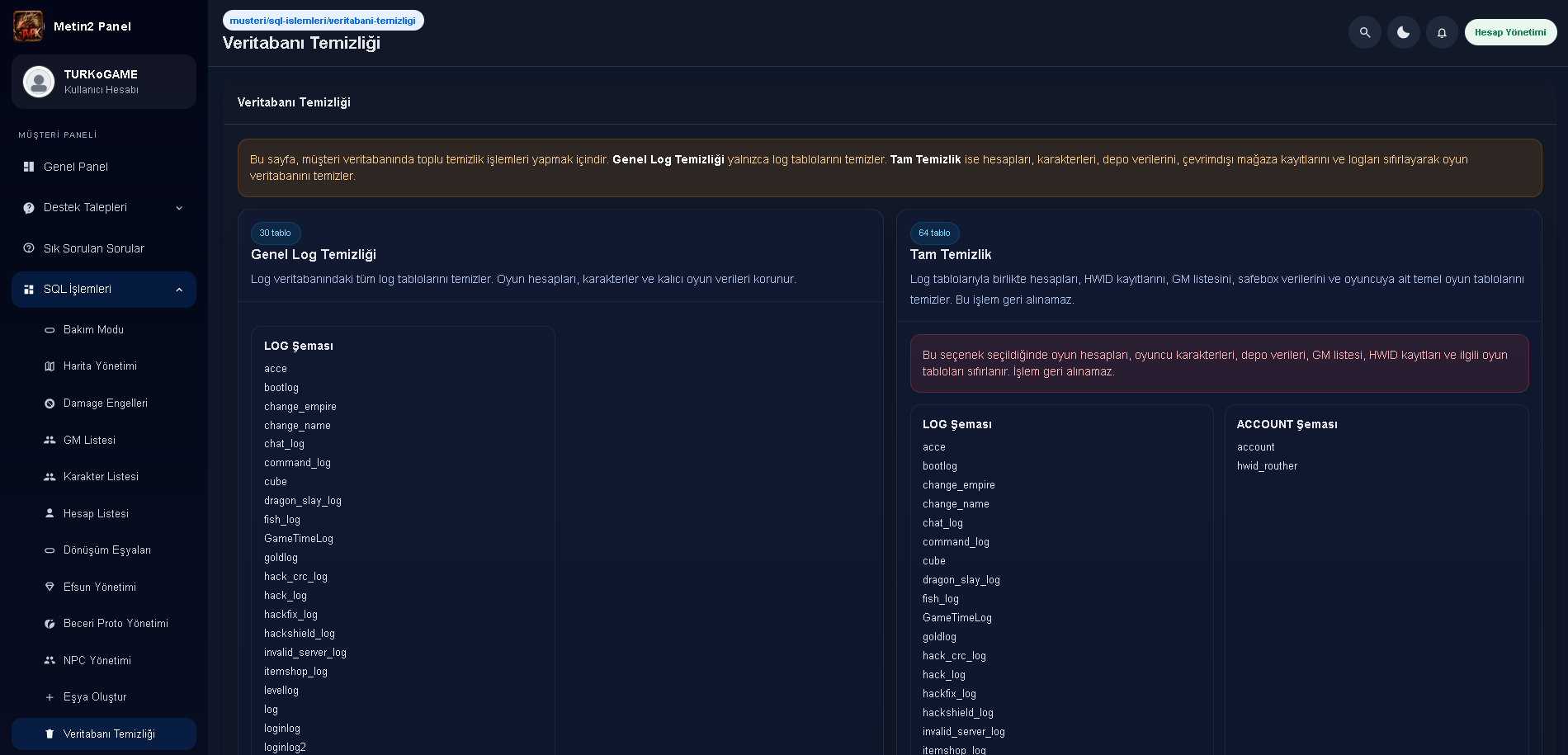Click the Harita Yönetimi map icon
Image resolution: width=1568 pixels, height=755 pixels.
tap(50, 366)
